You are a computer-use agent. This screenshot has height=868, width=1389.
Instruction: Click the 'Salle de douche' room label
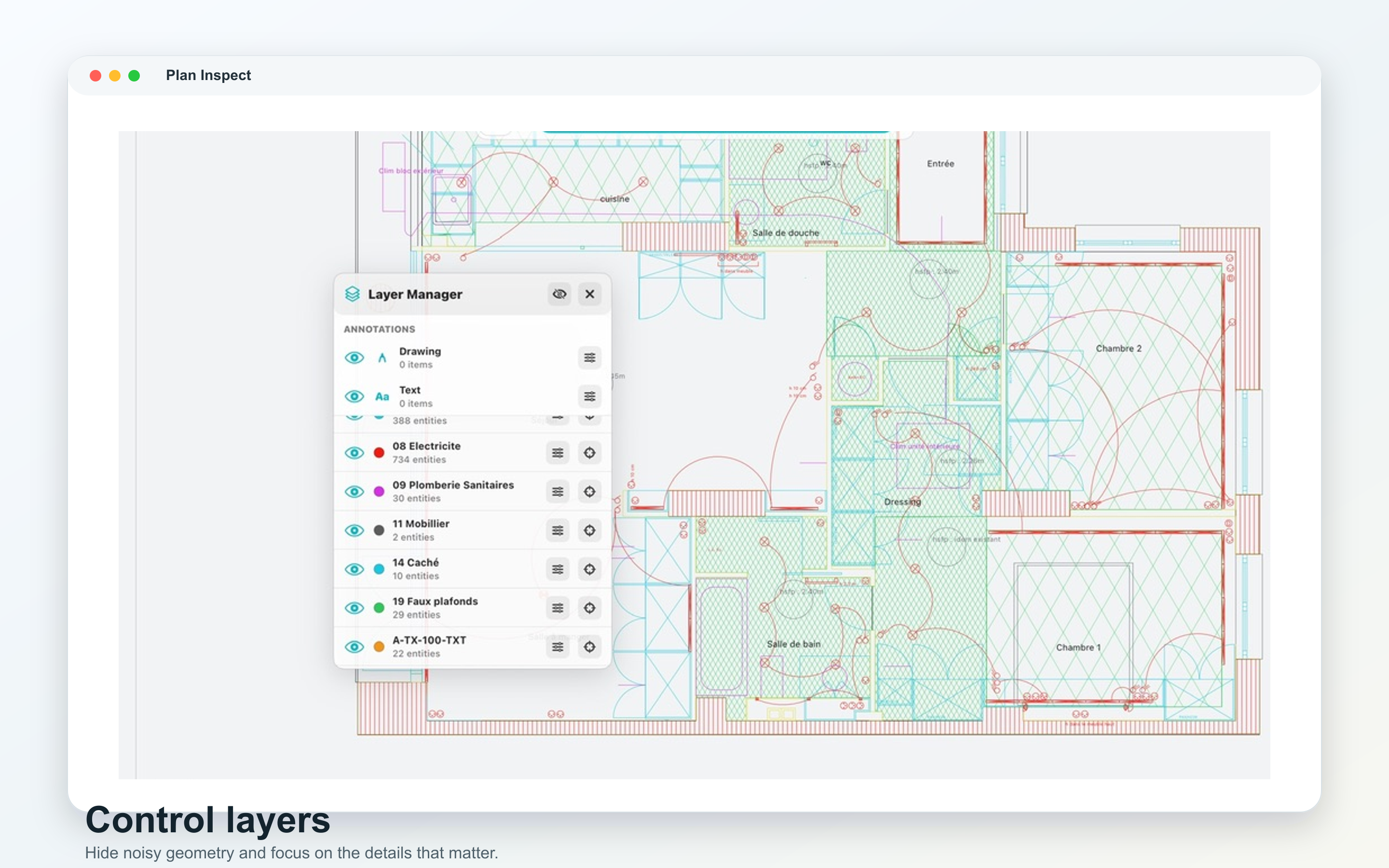[x=786, y=233]
